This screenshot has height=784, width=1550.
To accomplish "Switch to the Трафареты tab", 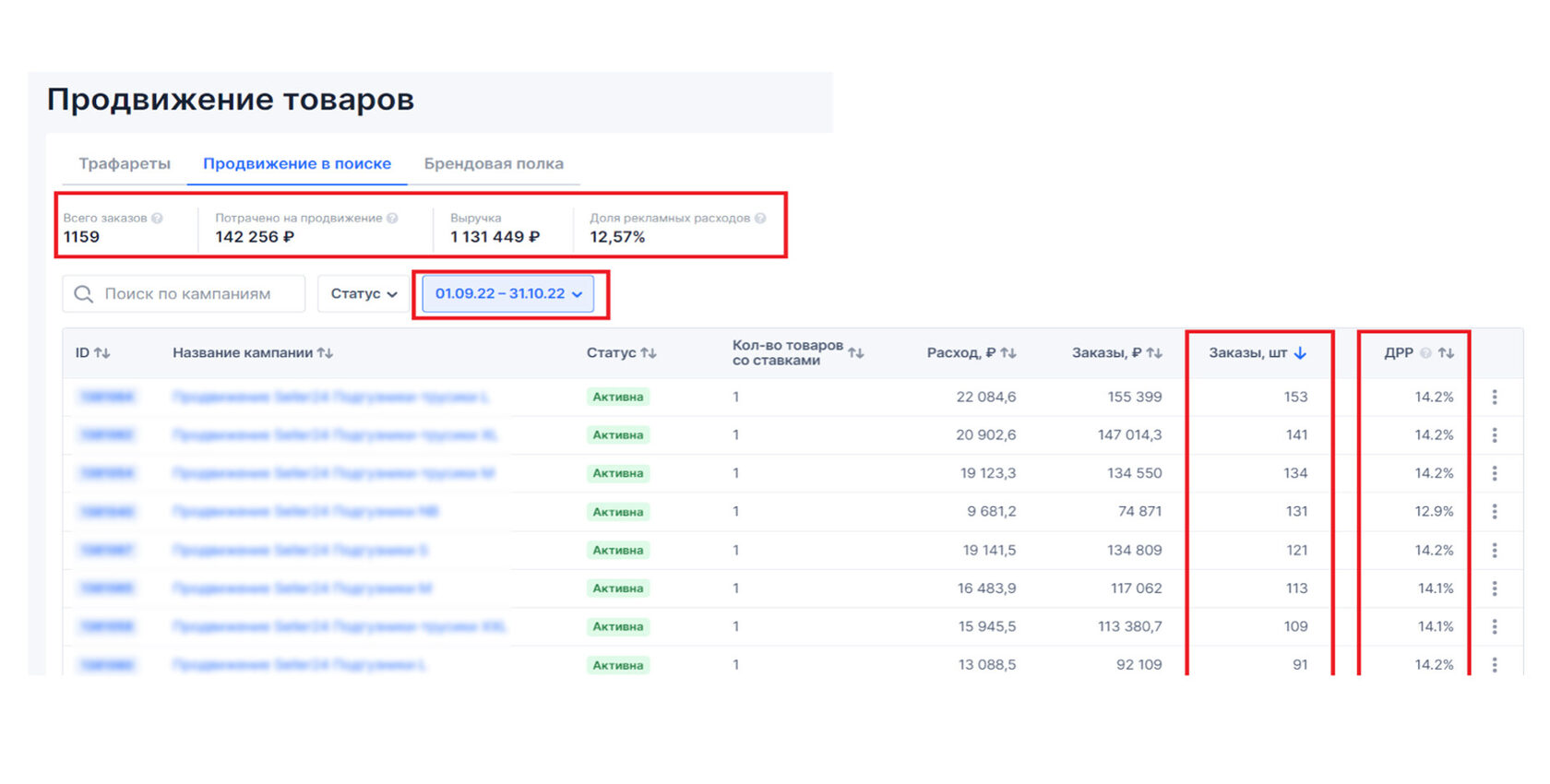I will coord(125,163).
